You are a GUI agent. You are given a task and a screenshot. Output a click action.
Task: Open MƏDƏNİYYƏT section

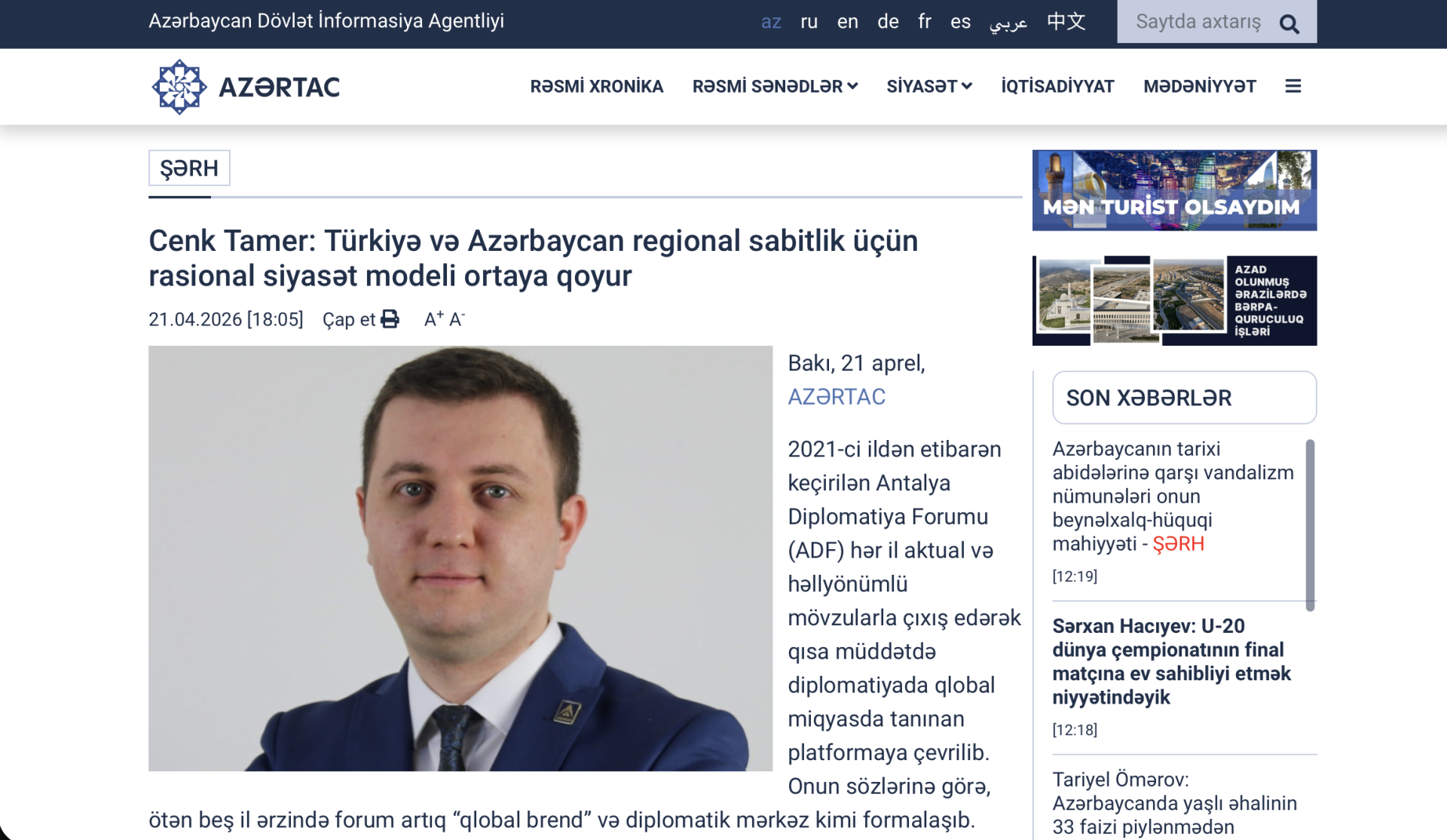1199,87
